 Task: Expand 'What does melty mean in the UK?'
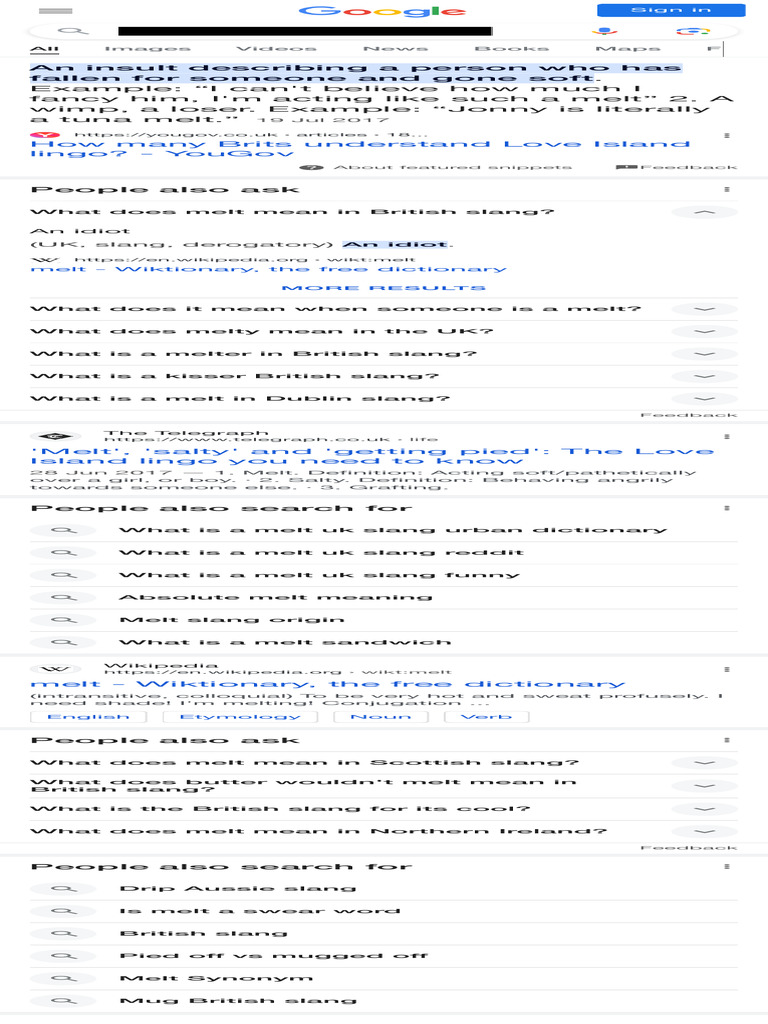[x=704, y=332]
